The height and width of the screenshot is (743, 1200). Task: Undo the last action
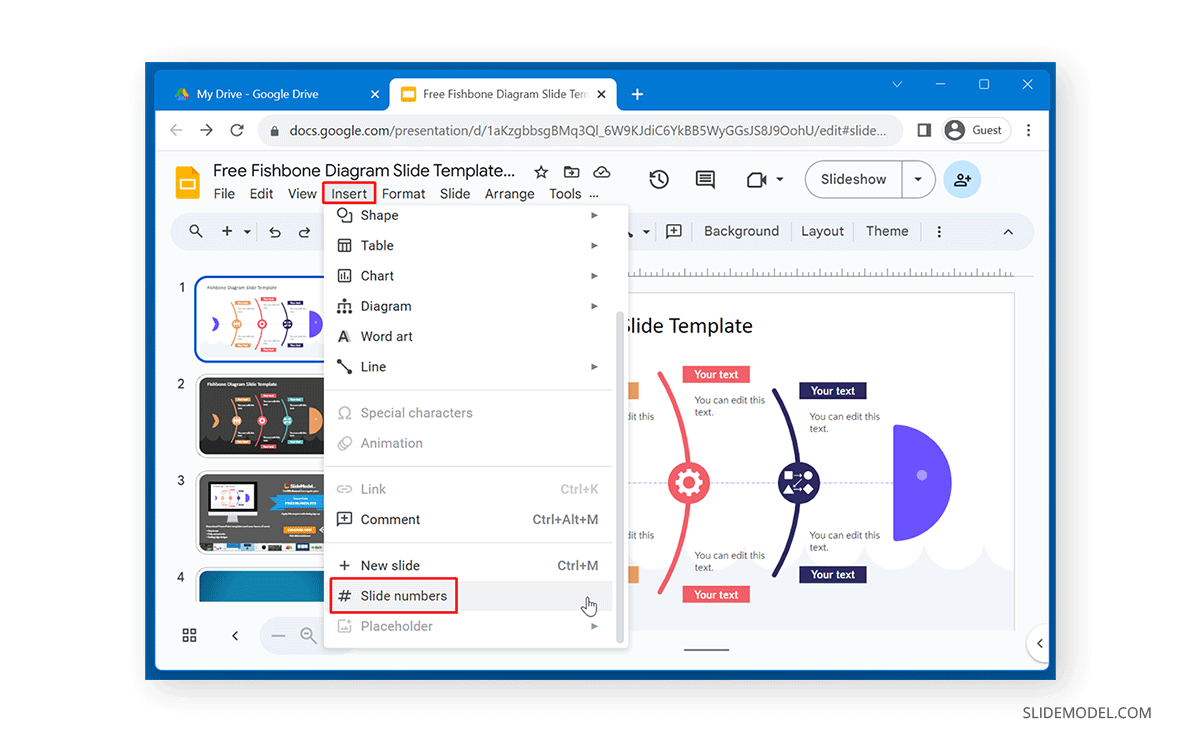tap(275, 231)
